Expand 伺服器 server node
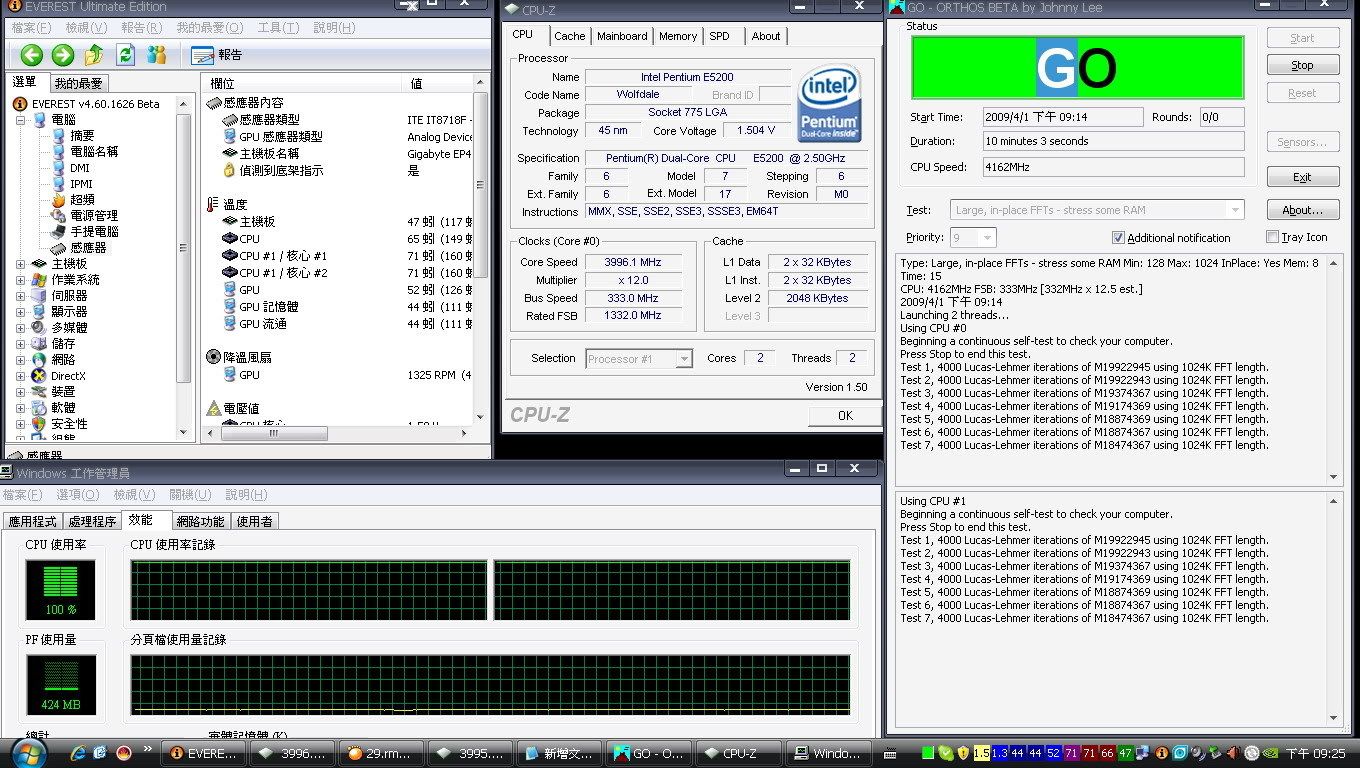 [x=21, y=296]
